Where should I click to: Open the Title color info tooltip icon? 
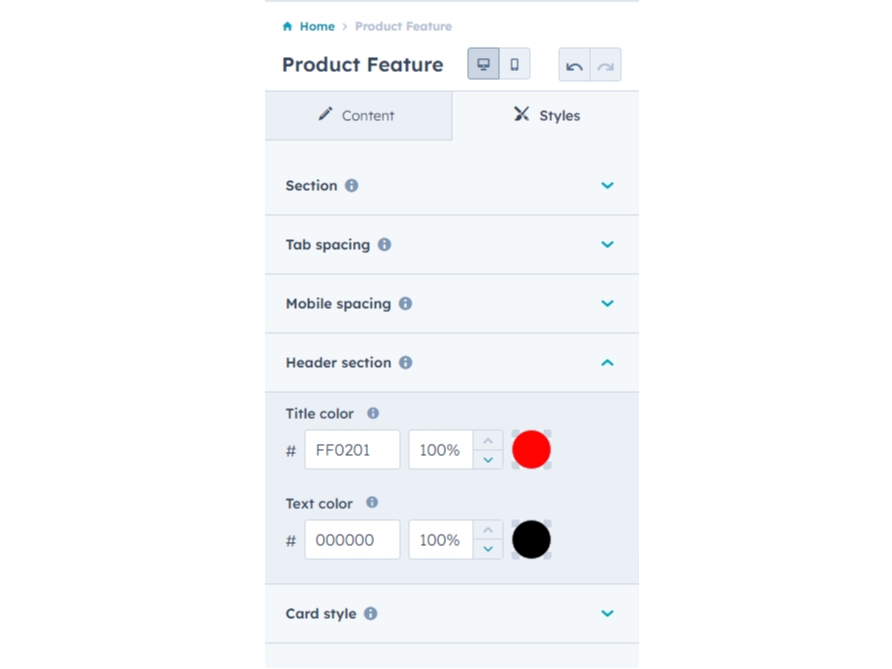pos(371,413)
